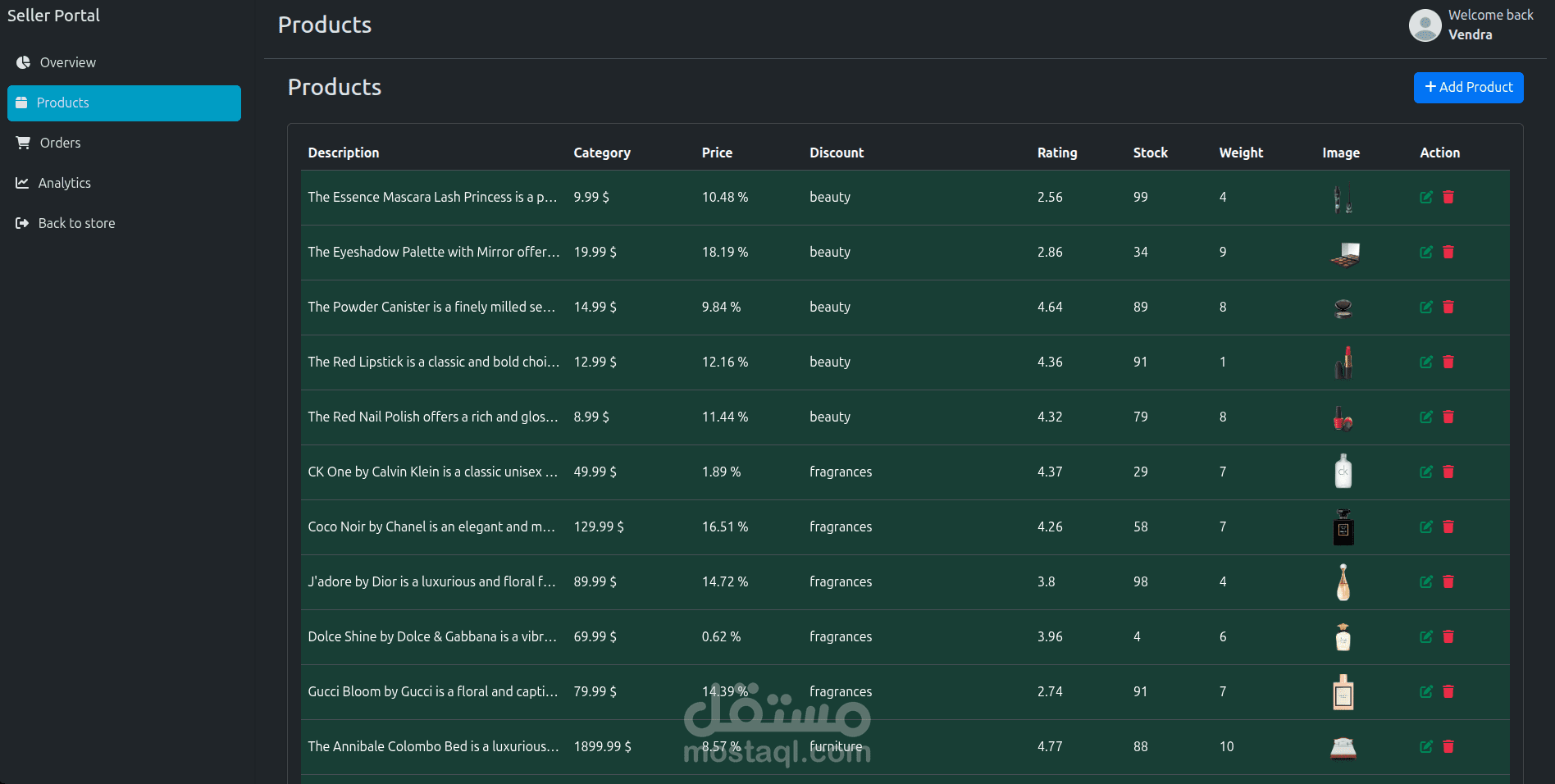1555x784 pixels.
Task: Click the Vendra user avatar
Action: tap(1425, 25)
